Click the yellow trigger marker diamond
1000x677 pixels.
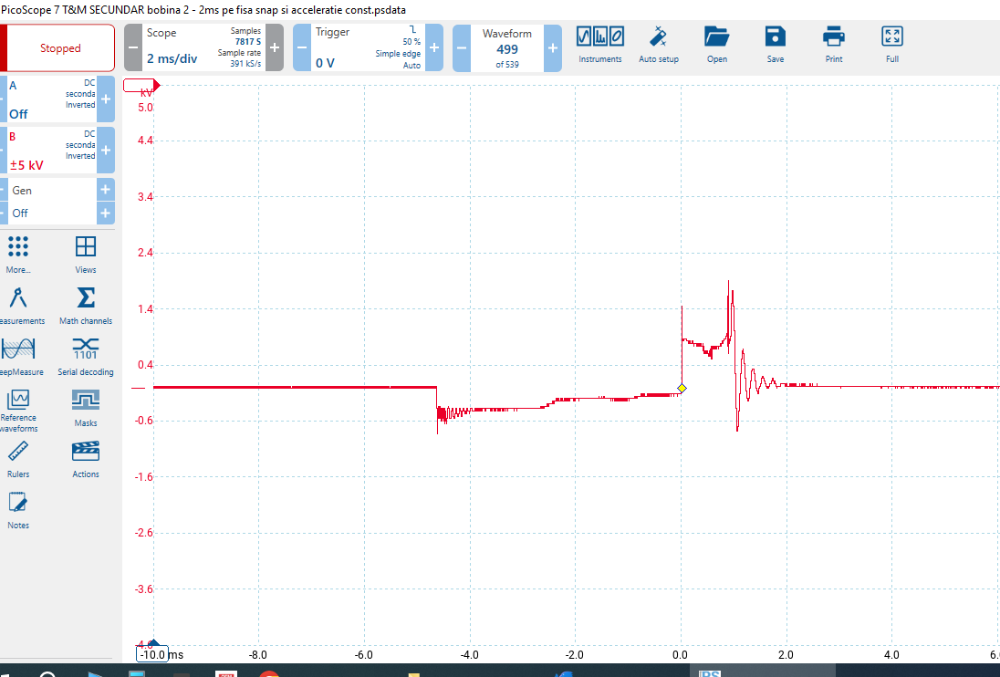pyautogui.click(x=681, y=388)
